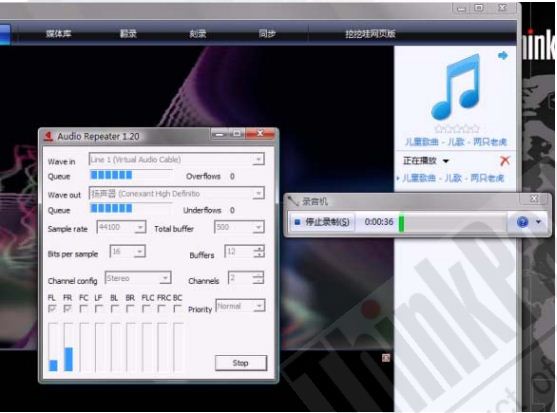This screenshot has width=557, height=413.
Task: Click the Underflows counter value
Action: 232,210
